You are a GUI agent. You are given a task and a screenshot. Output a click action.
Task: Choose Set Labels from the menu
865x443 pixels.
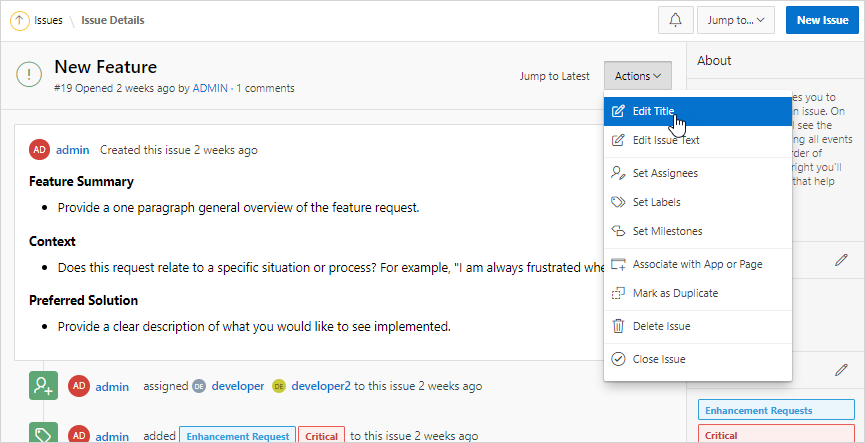pos(656,202)
